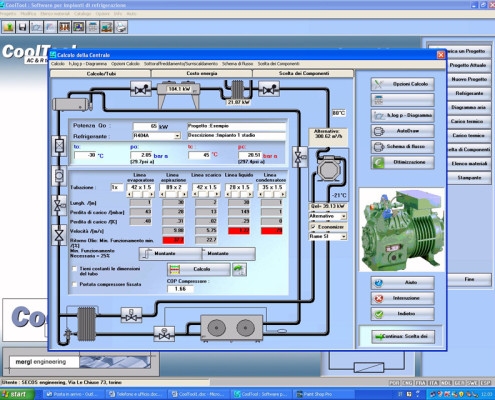The image size is (495, 400).
Task: Click the Aiuto button in the dialog
Action: tap(402, 282)
